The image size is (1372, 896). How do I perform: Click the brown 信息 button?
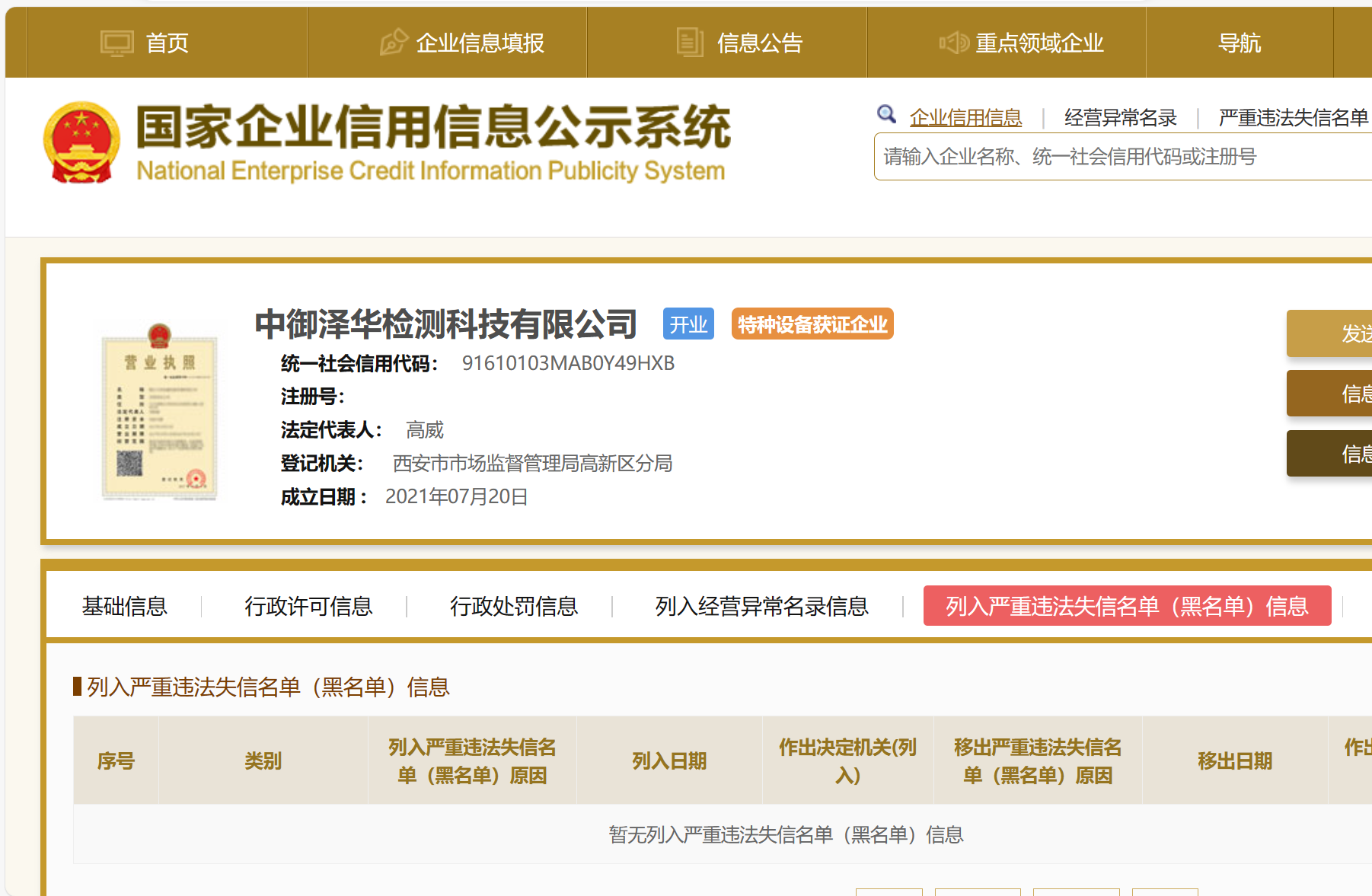pyautogui.click(x=1329, y=394)
